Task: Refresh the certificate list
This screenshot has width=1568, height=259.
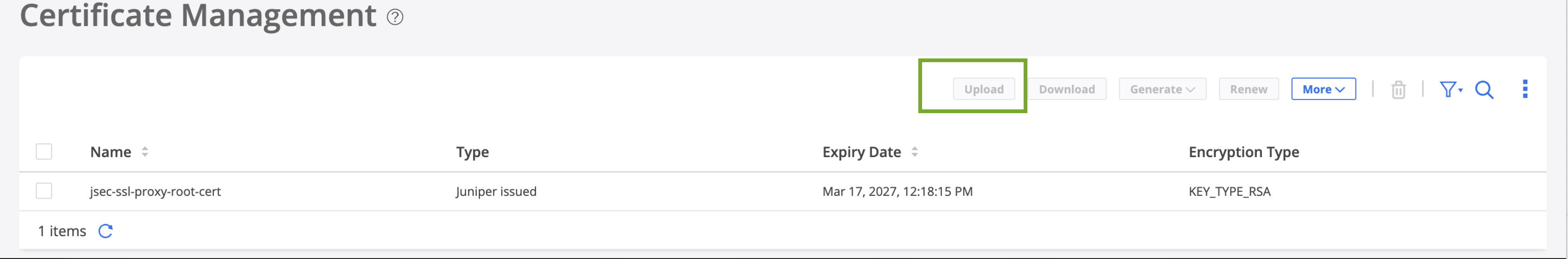Action: pyautogui.click(x=105, y=231)
